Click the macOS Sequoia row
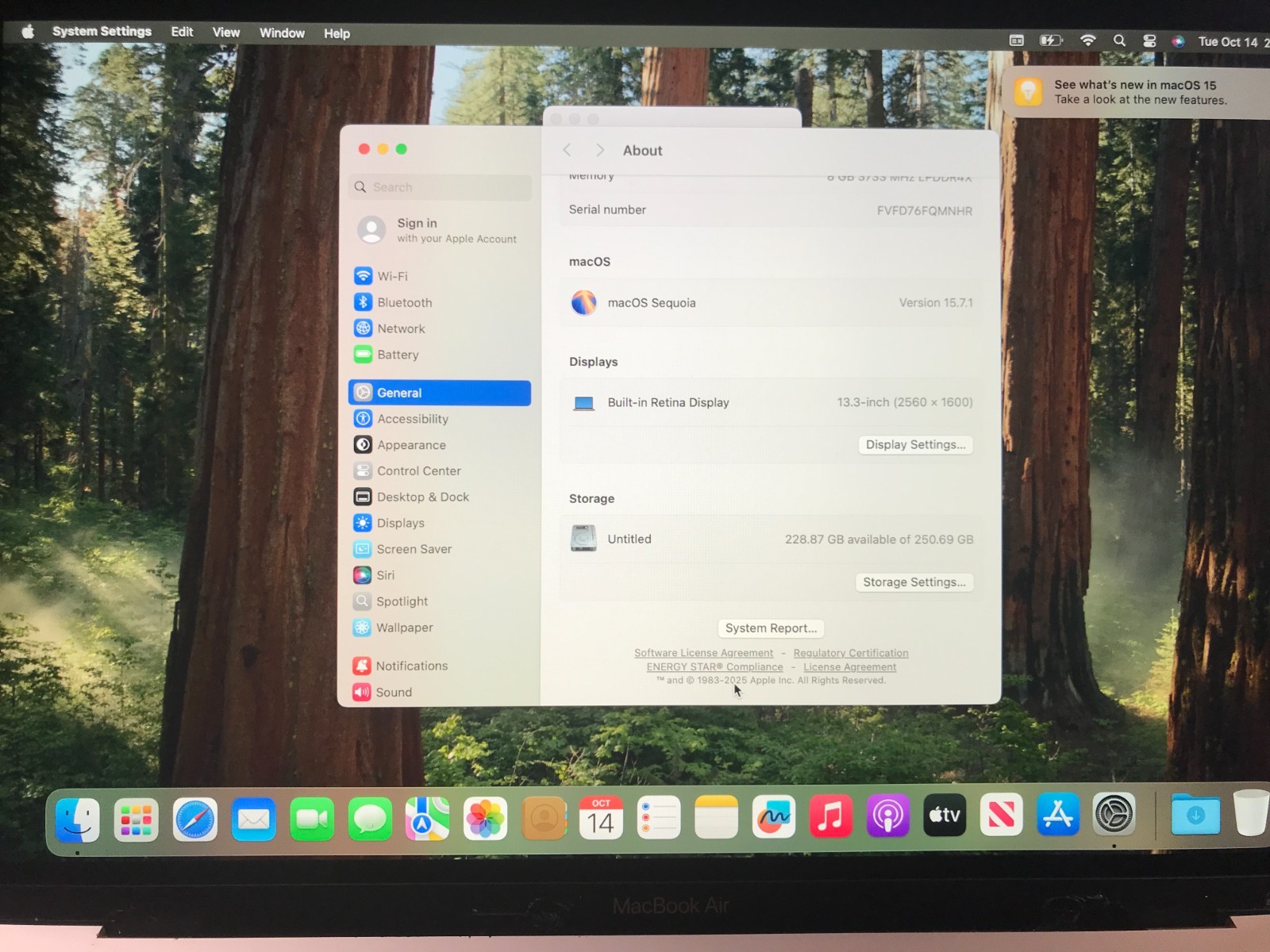 click(x=771, y=302)
